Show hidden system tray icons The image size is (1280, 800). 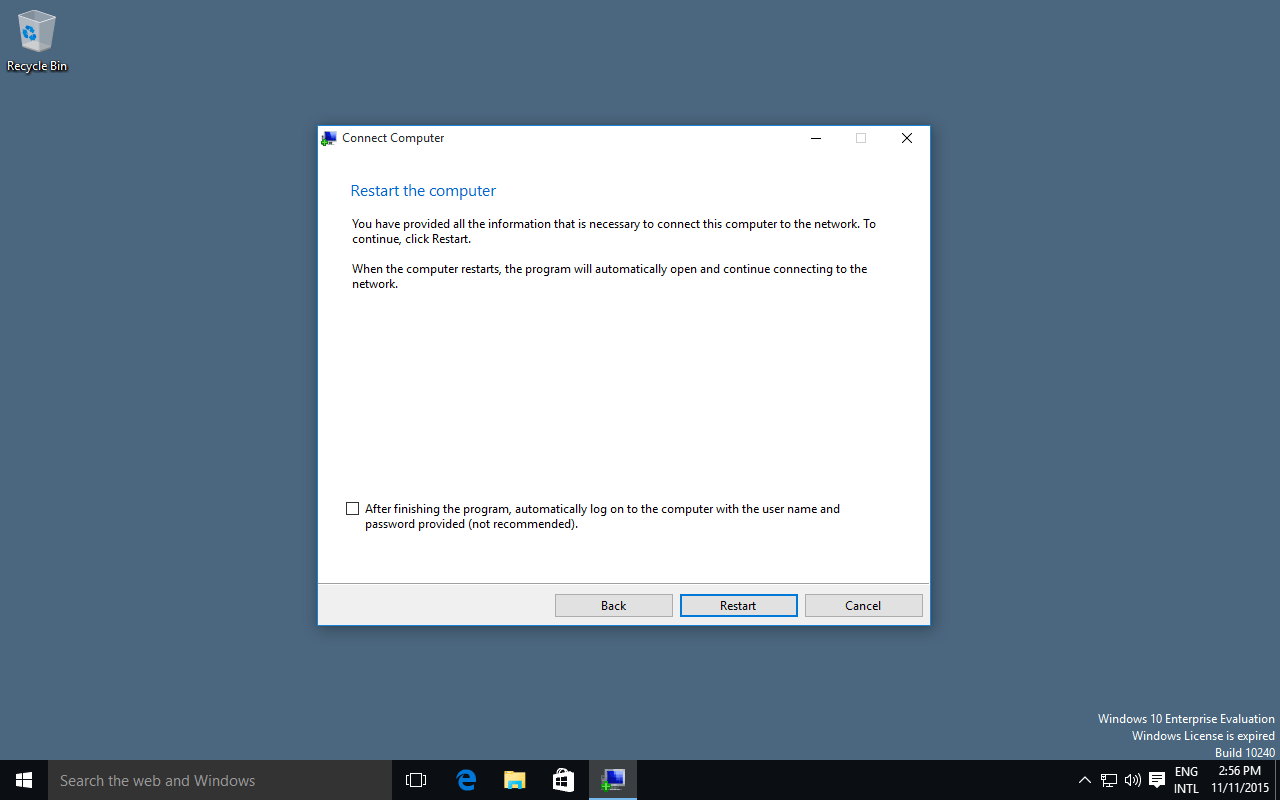pyautogui.click(x=1085, y=780)
